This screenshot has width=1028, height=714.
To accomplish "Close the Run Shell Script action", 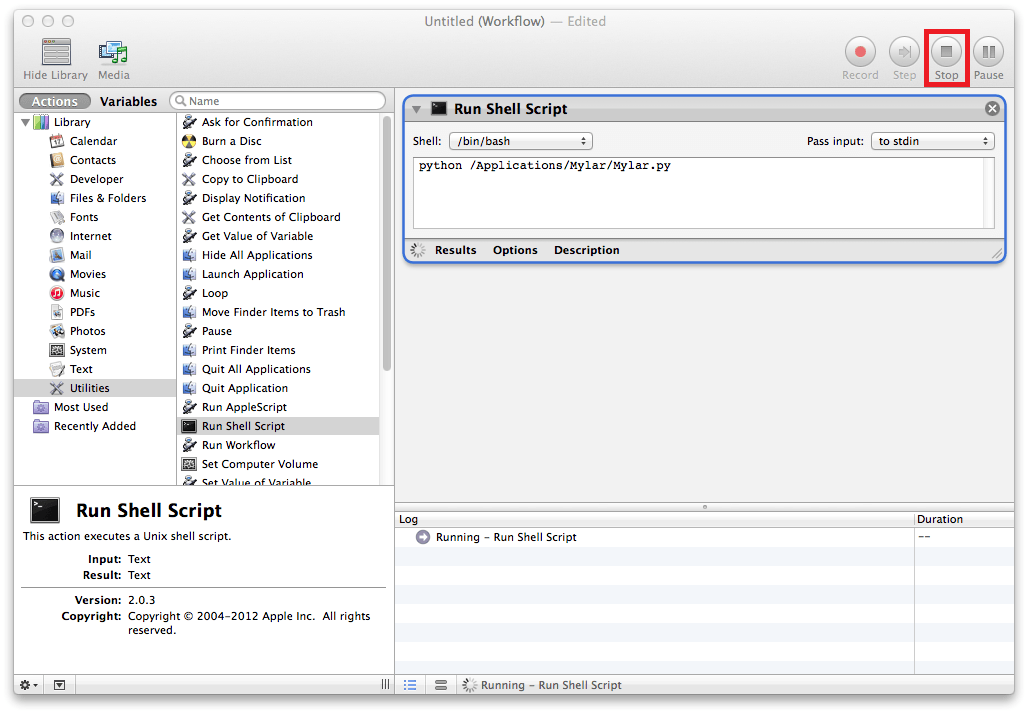I will (x=992, y=109).
